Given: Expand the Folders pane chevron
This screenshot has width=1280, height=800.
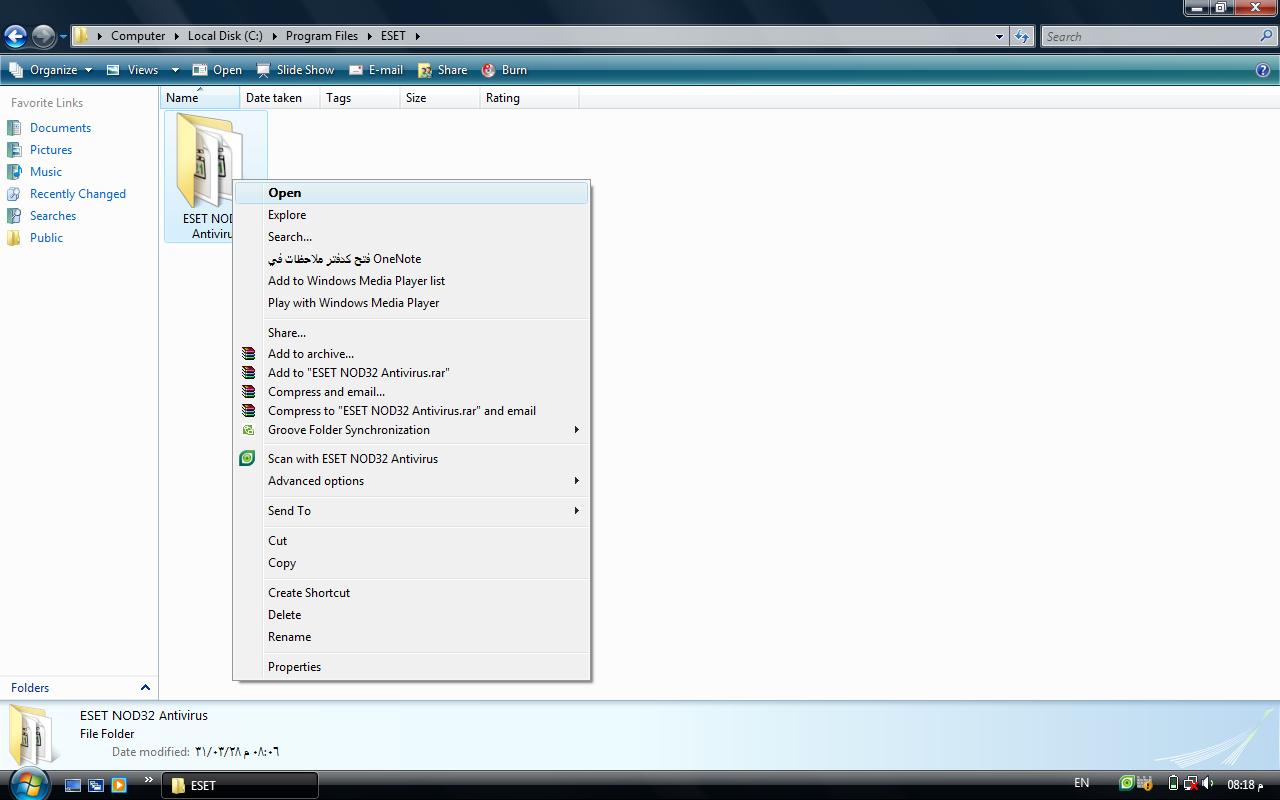Looking at the screenshot, I should pyautogui.click(x=145, y=688).
